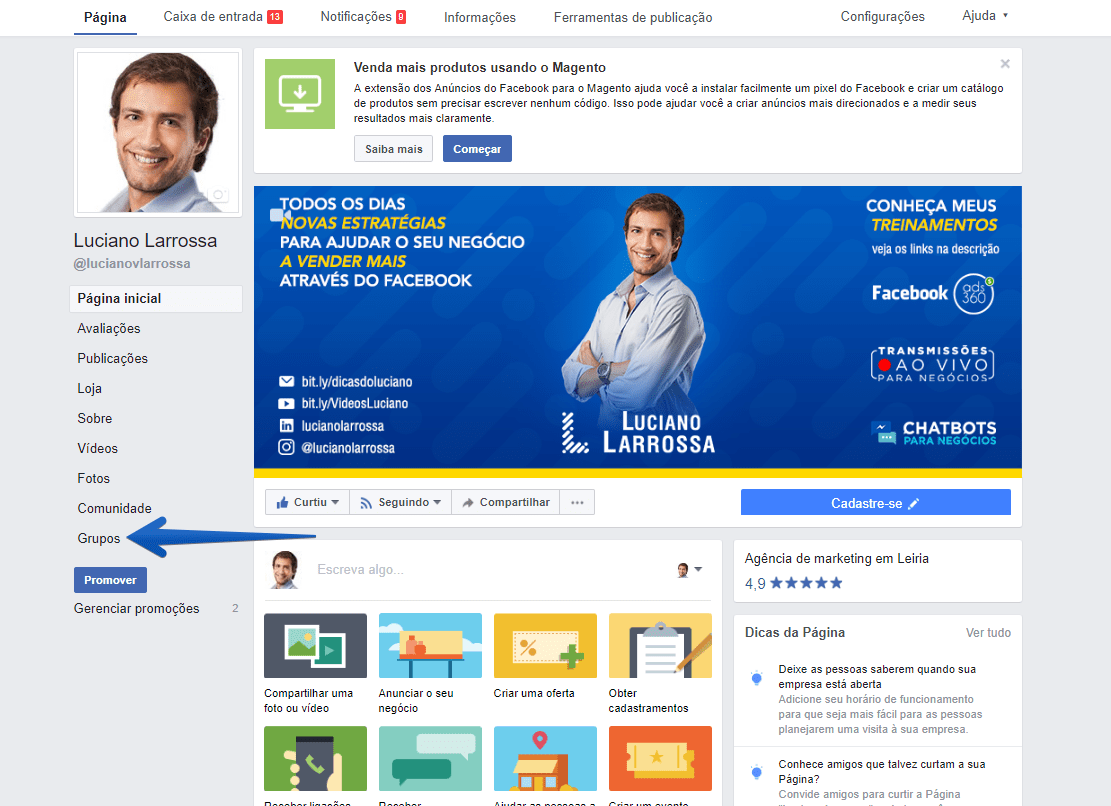
Task: Select Grupos in the left sidebar
Action: coord(99,538)
